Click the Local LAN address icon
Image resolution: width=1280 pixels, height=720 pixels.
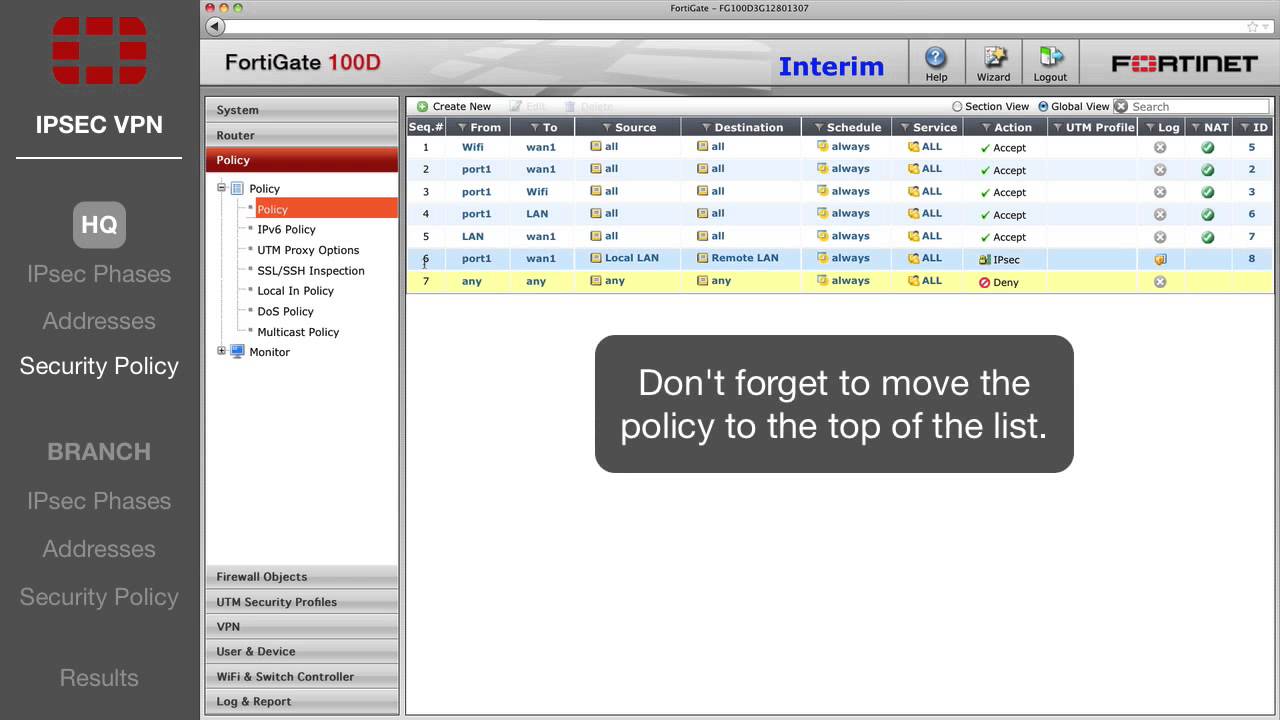(x=596, y=258)
